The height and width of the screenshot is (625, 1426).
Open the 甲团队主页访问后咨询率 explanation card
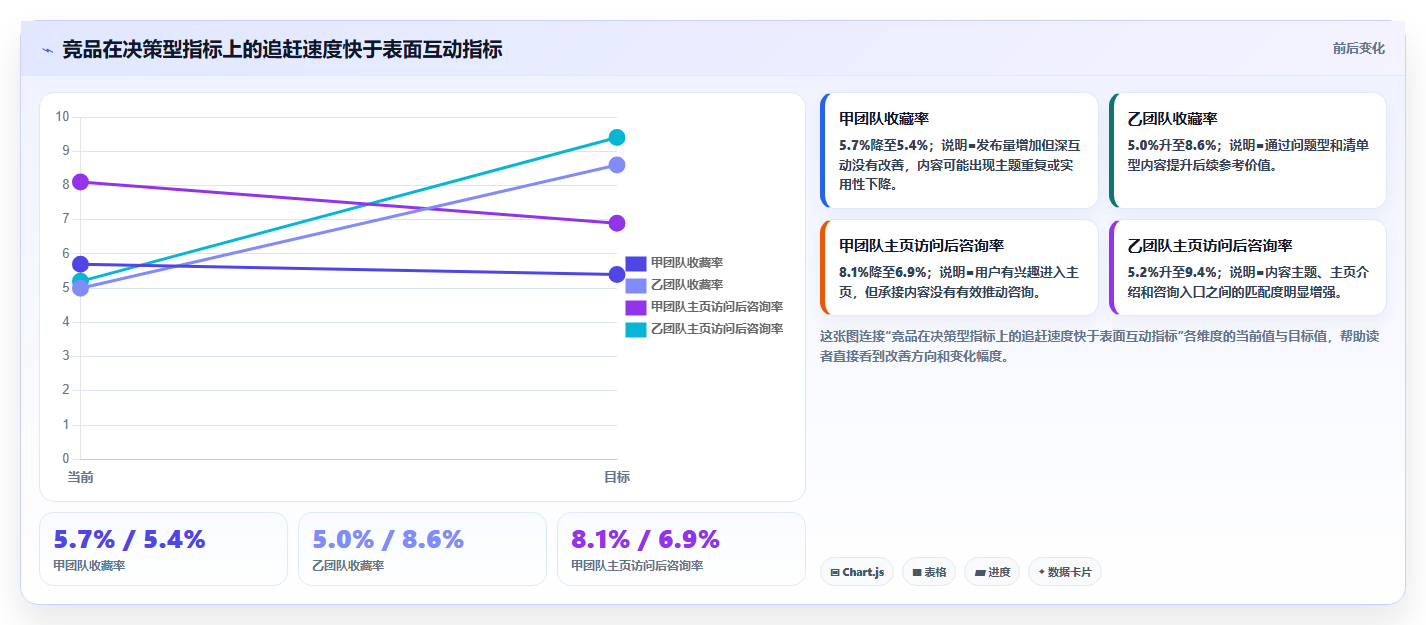pos(959,268)
